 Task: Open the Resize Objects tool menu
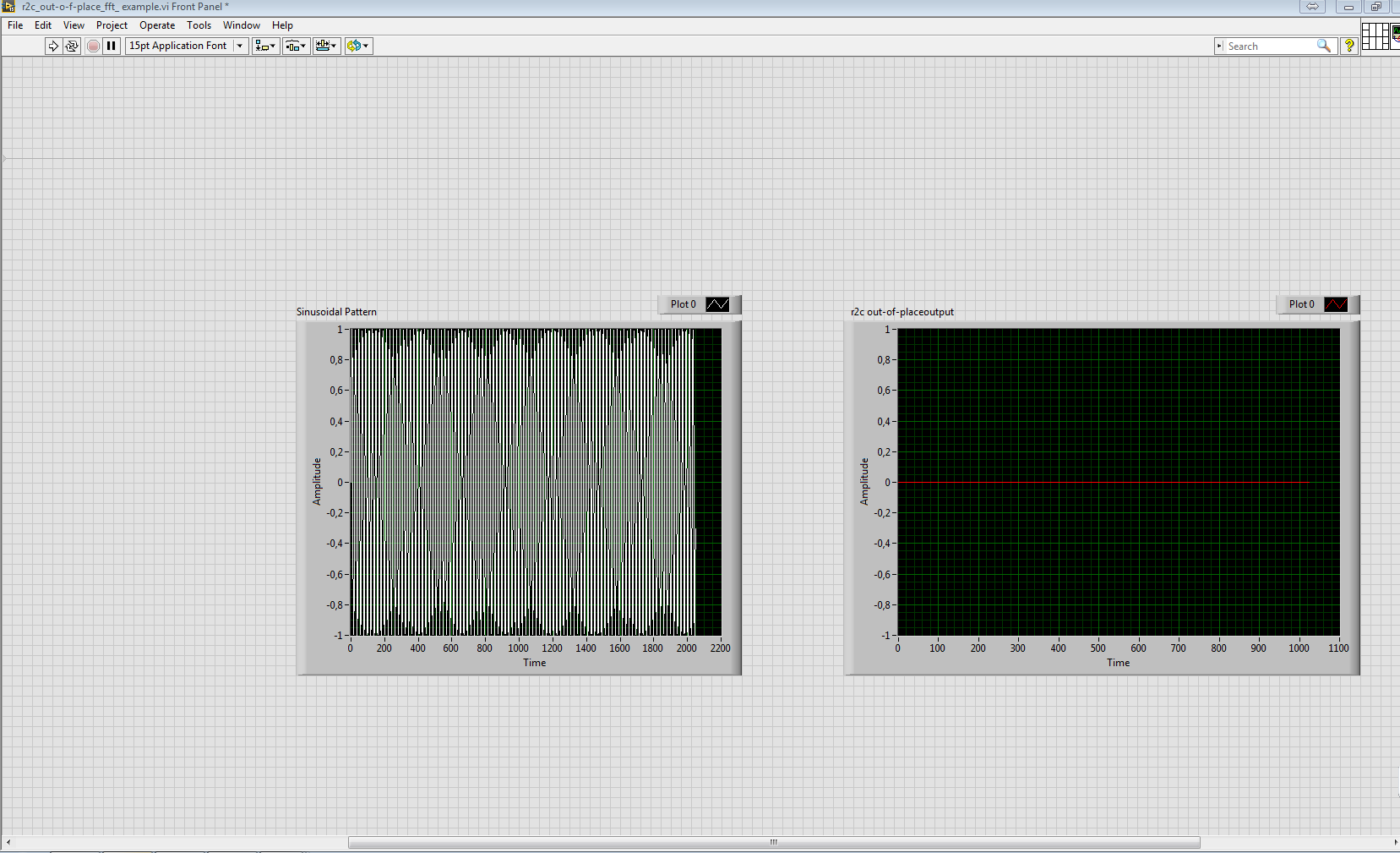[x=326, y=46]
